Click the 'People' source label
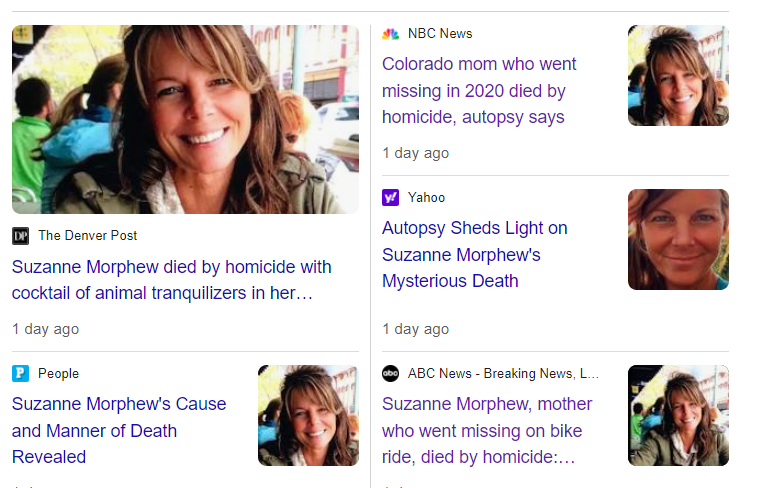This screenshot has height=488, width=758. pos(58,374)
